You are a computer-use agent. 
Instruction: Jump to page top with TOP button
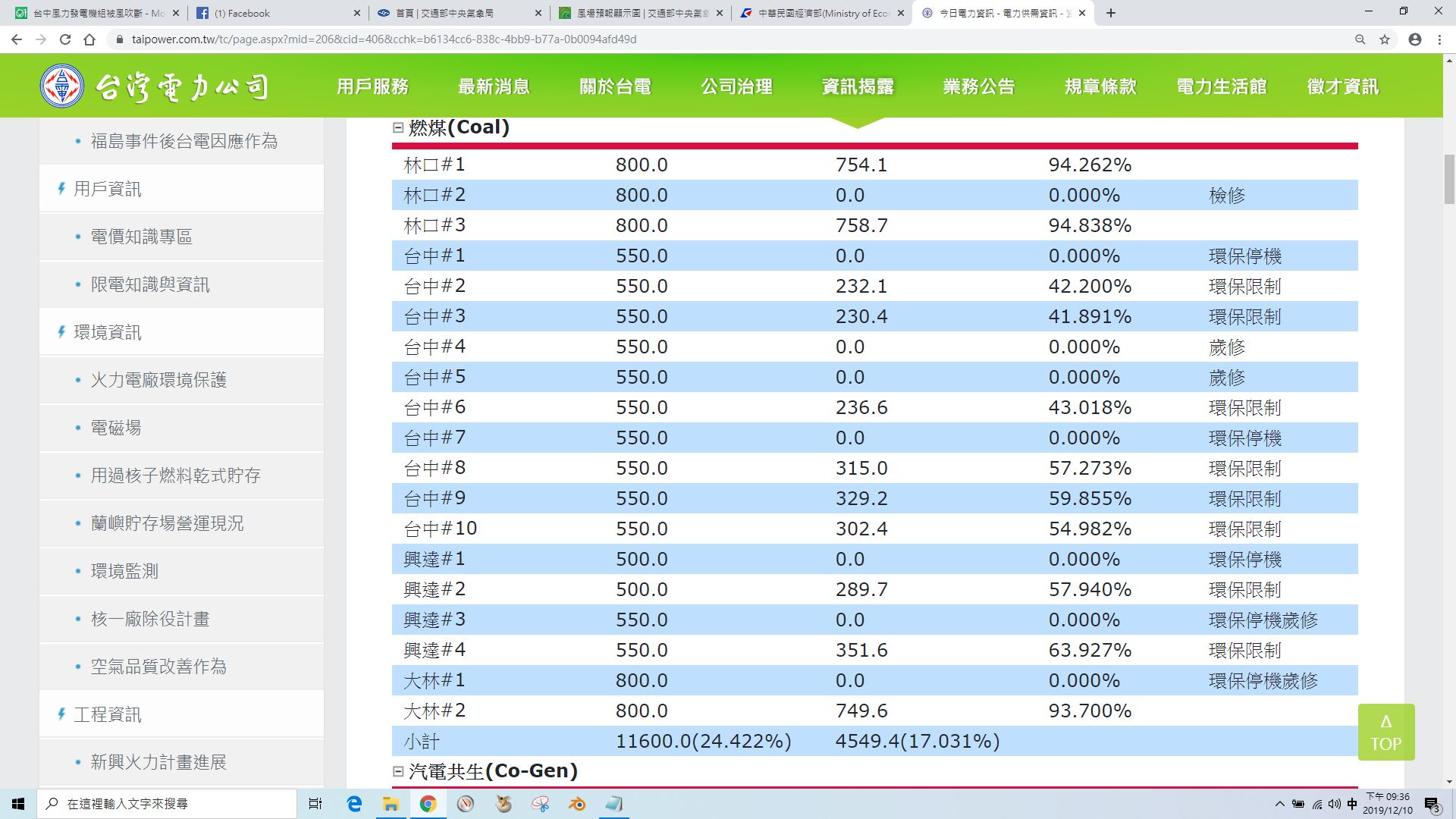point(1386,732)
